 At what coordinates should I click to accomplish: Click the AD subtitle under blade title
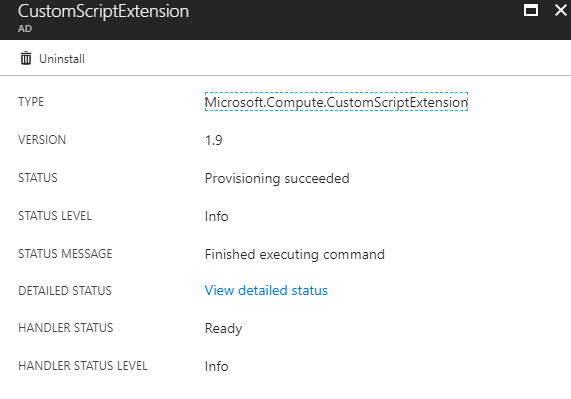[x=25, y=29]
